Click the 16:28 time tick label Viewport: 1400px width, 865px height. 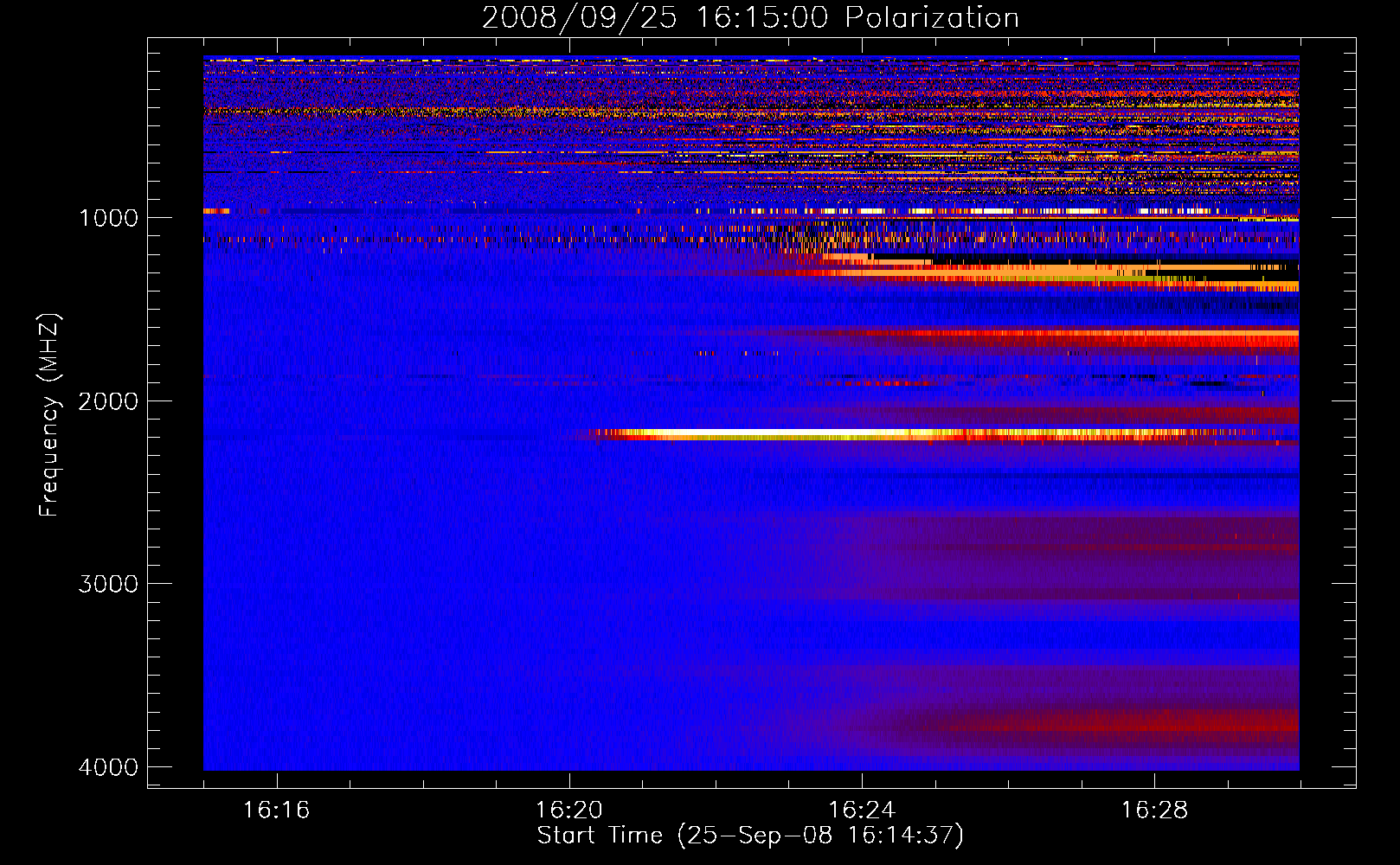tap(1154, 810)
